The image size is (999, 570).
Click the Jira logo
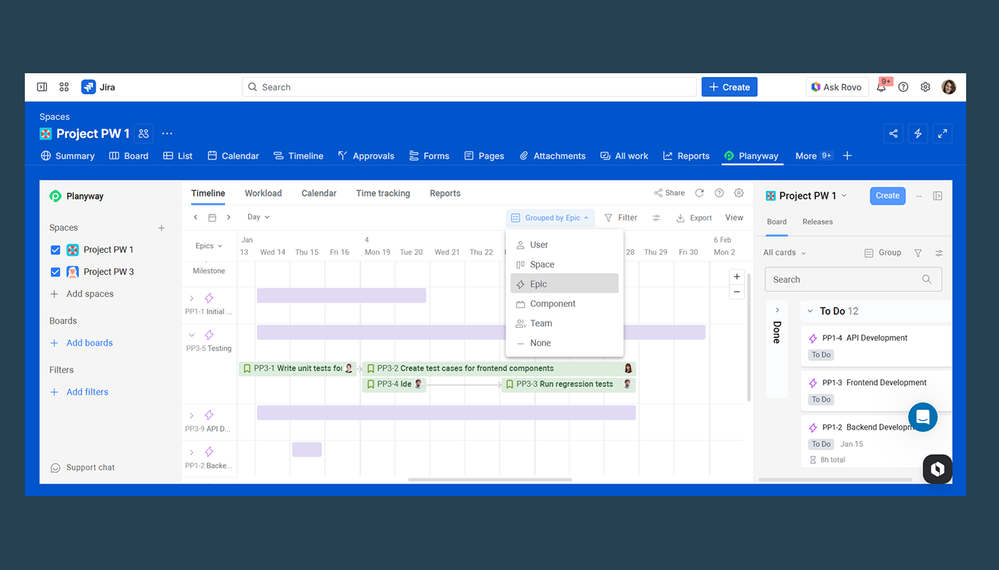98,87
